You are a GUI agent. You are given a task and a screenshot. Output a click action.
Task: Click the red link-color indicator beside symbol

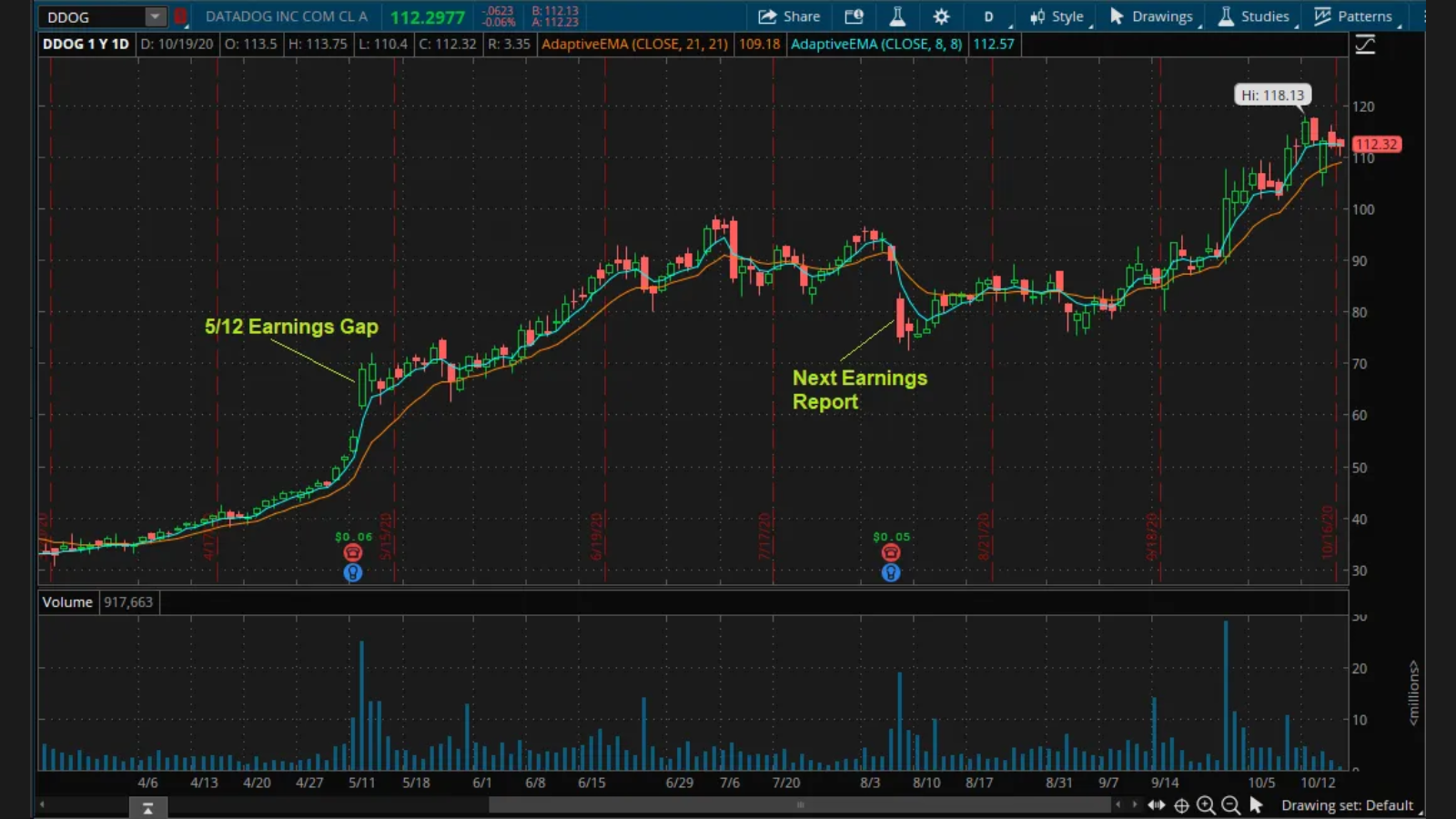pyautogui.click(x=180, y=16)
